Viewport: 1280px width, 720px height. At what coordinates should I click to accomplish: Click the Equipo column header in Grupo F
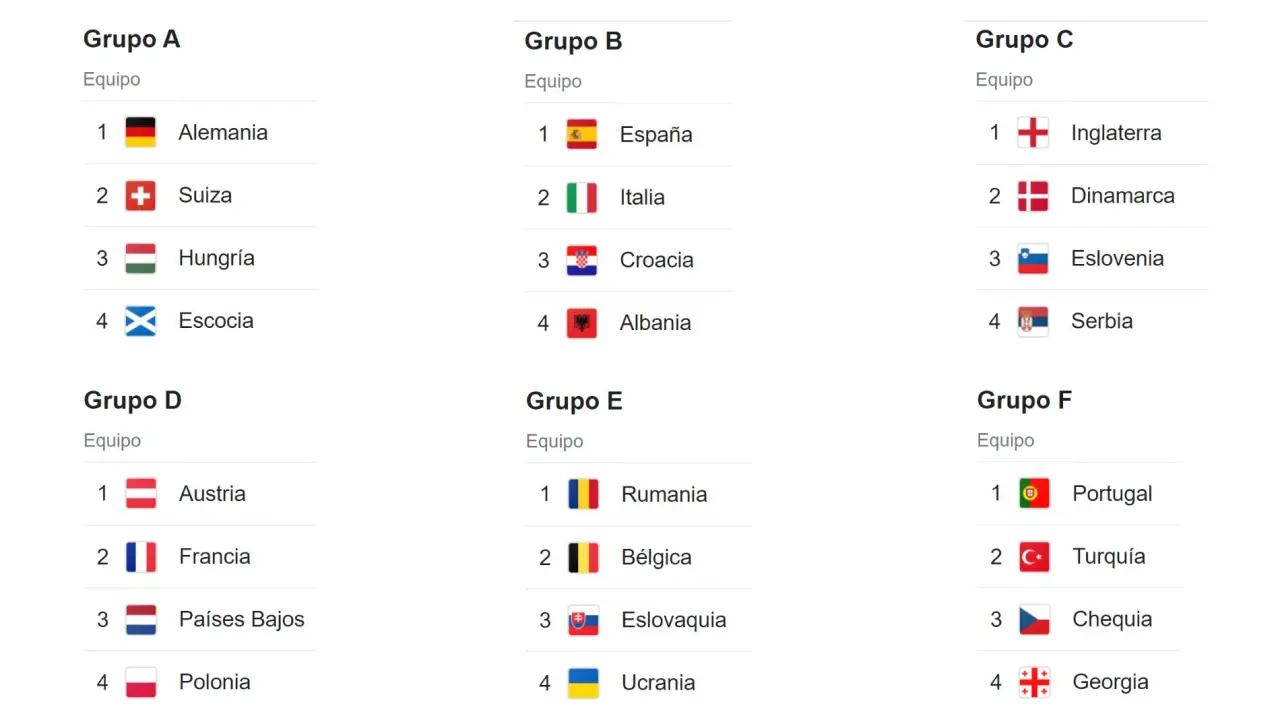(1005, 440)
